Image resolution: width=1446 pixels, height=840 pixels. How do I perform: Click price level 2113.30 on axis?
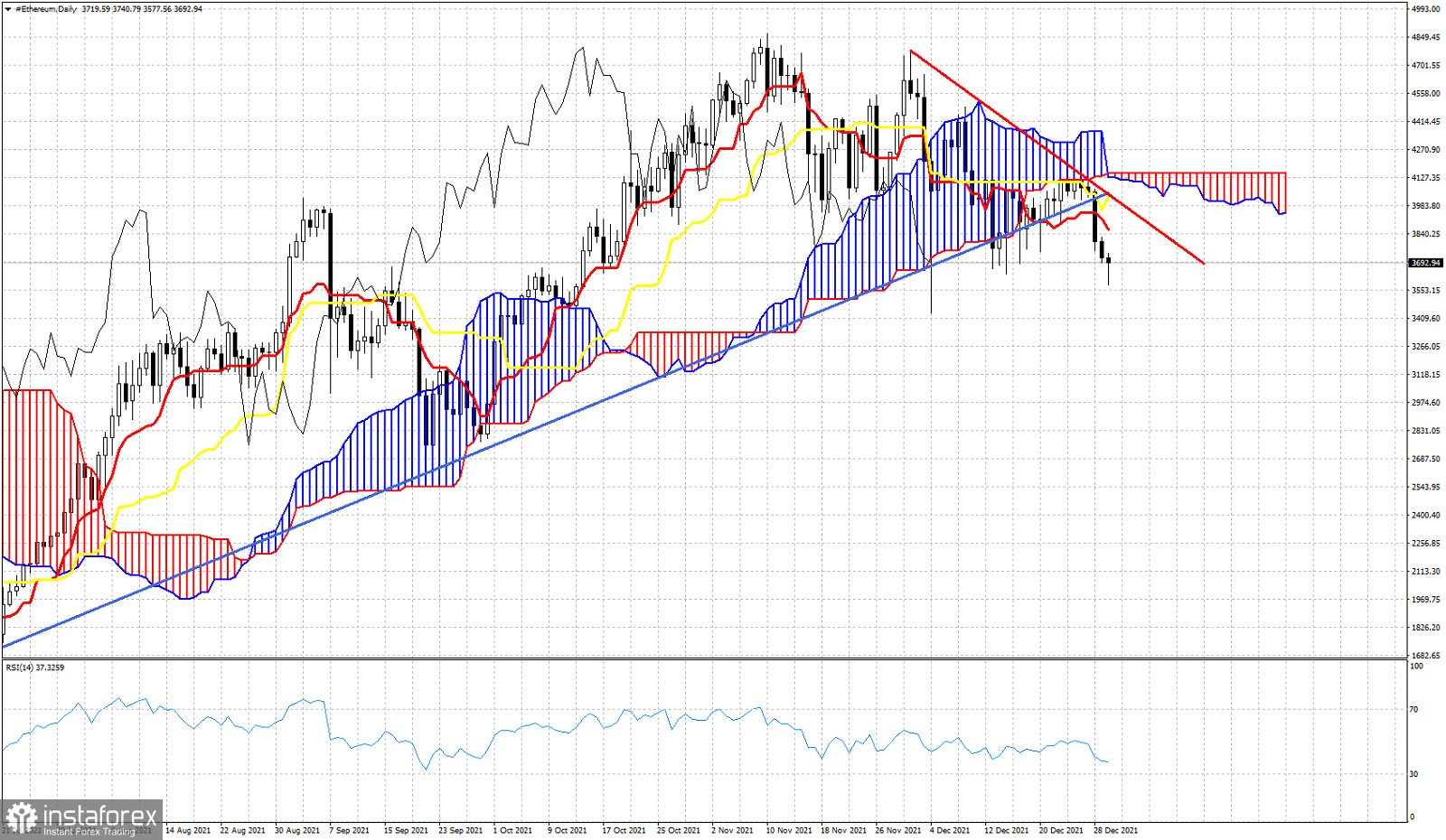pos(1426,571)
